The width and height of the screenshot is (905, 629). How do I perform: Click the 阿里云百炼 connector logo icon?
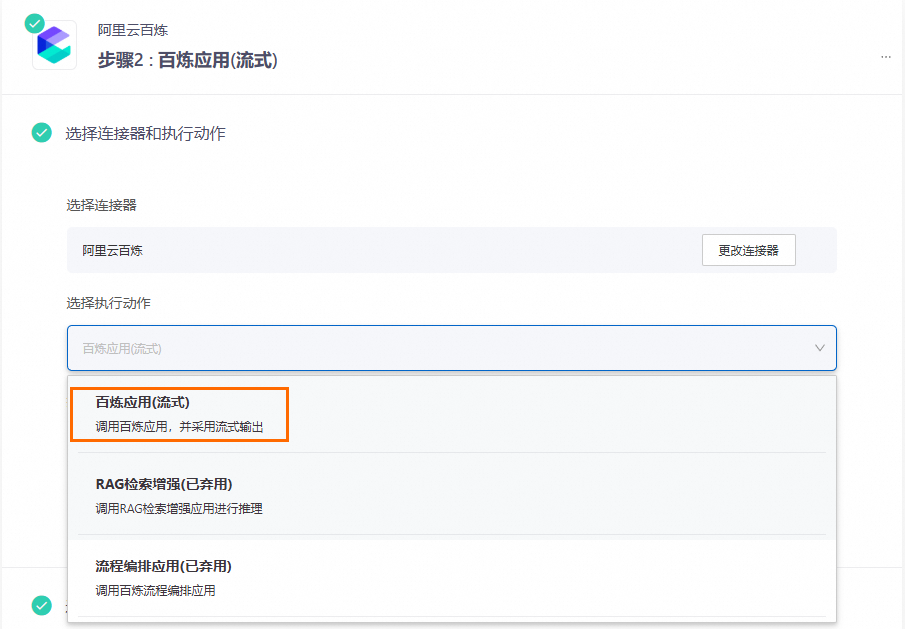click(54, 45)
